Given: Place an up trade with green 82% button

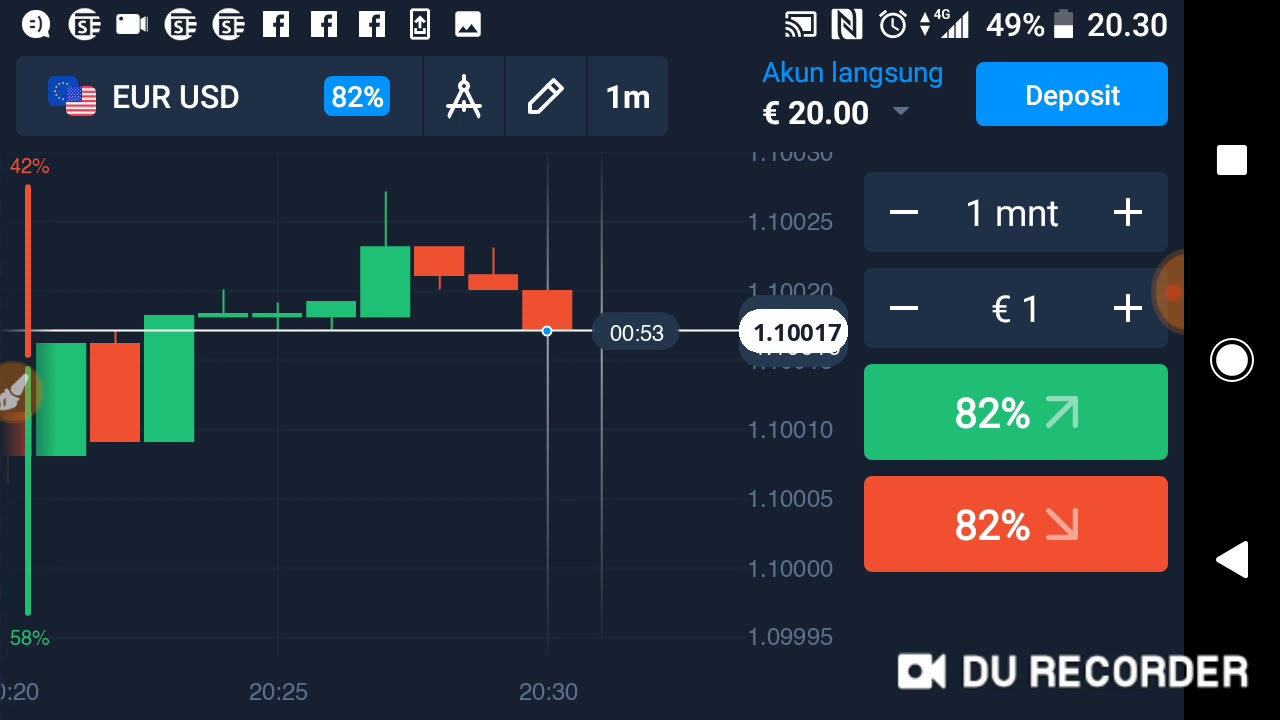Looking at the screenshot, I should click(1016, 412).
